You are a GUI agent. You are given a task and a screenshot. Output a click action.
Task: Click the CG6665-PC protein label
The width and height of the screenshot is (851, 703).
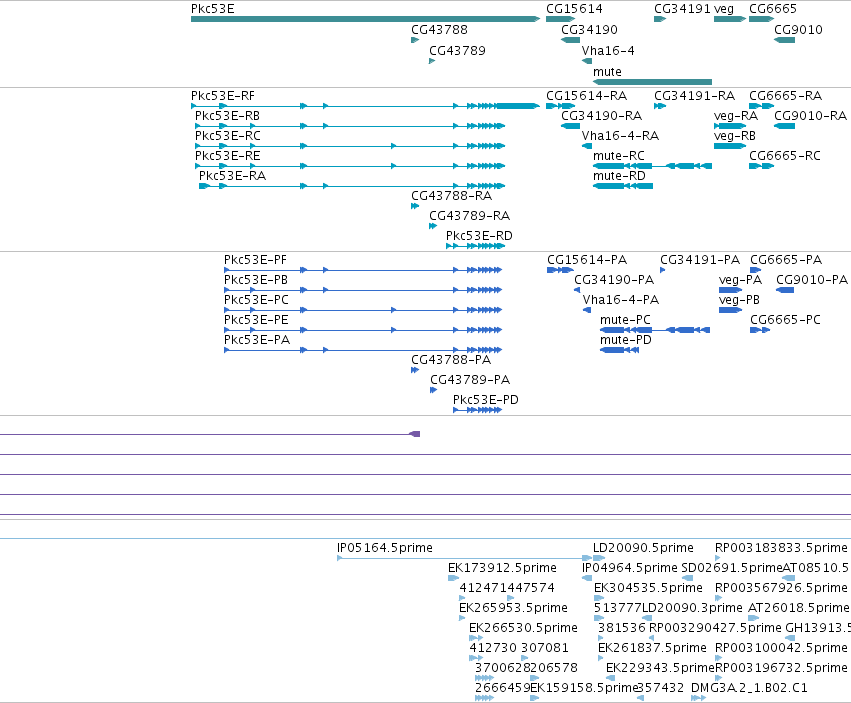785,320
